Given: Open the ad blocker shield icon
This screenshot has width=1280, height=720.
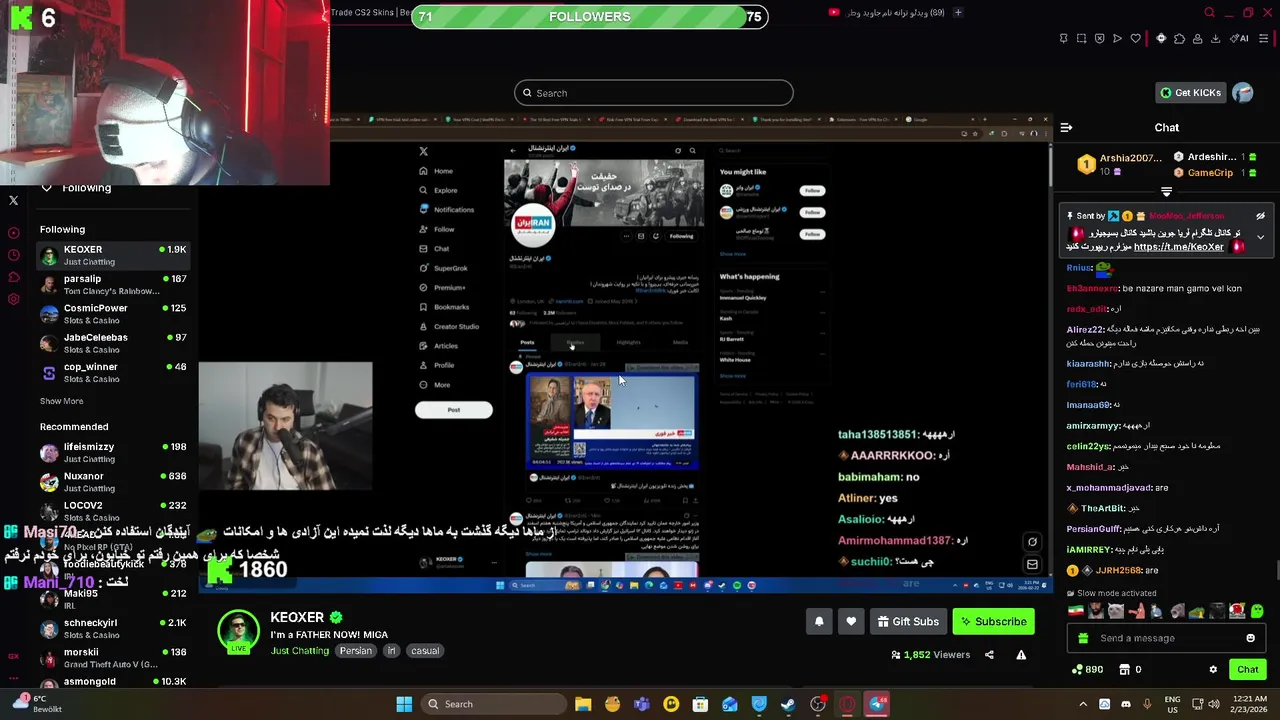Looking at the screenshot, I should tap(1099, 39).
